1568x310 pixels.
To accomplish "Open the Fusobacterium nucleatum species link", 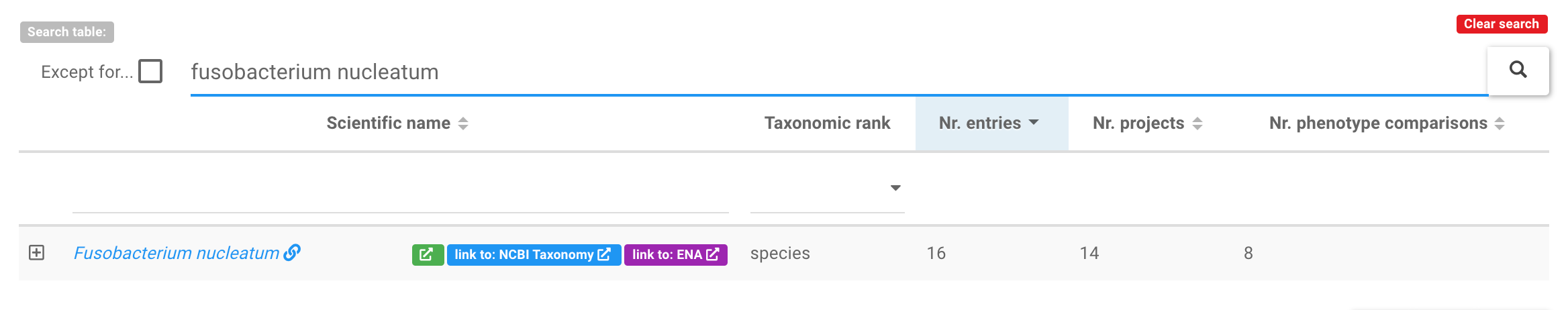I will pos(176,253).
